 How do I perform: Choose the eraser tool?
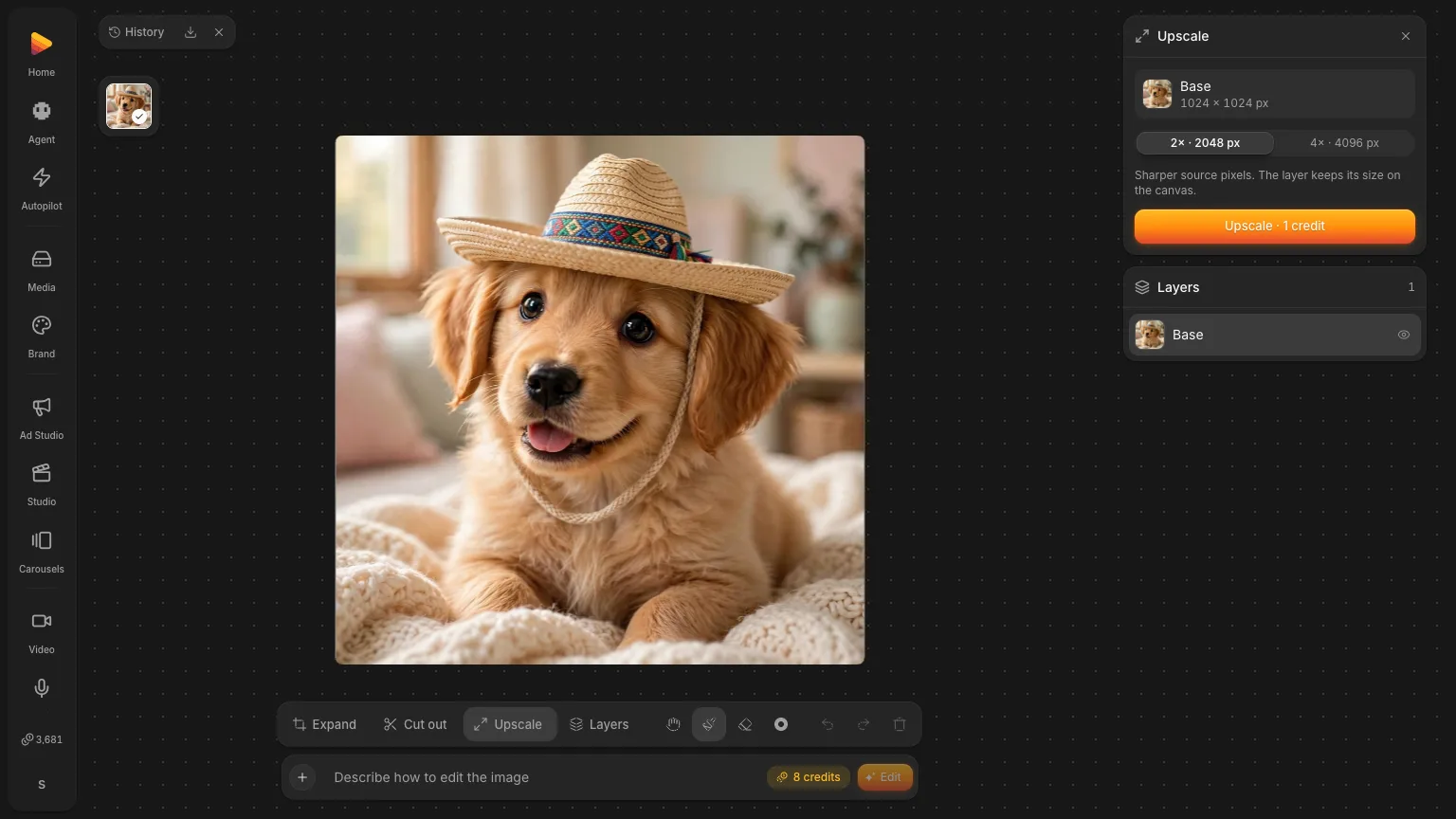tap(745, 724)
